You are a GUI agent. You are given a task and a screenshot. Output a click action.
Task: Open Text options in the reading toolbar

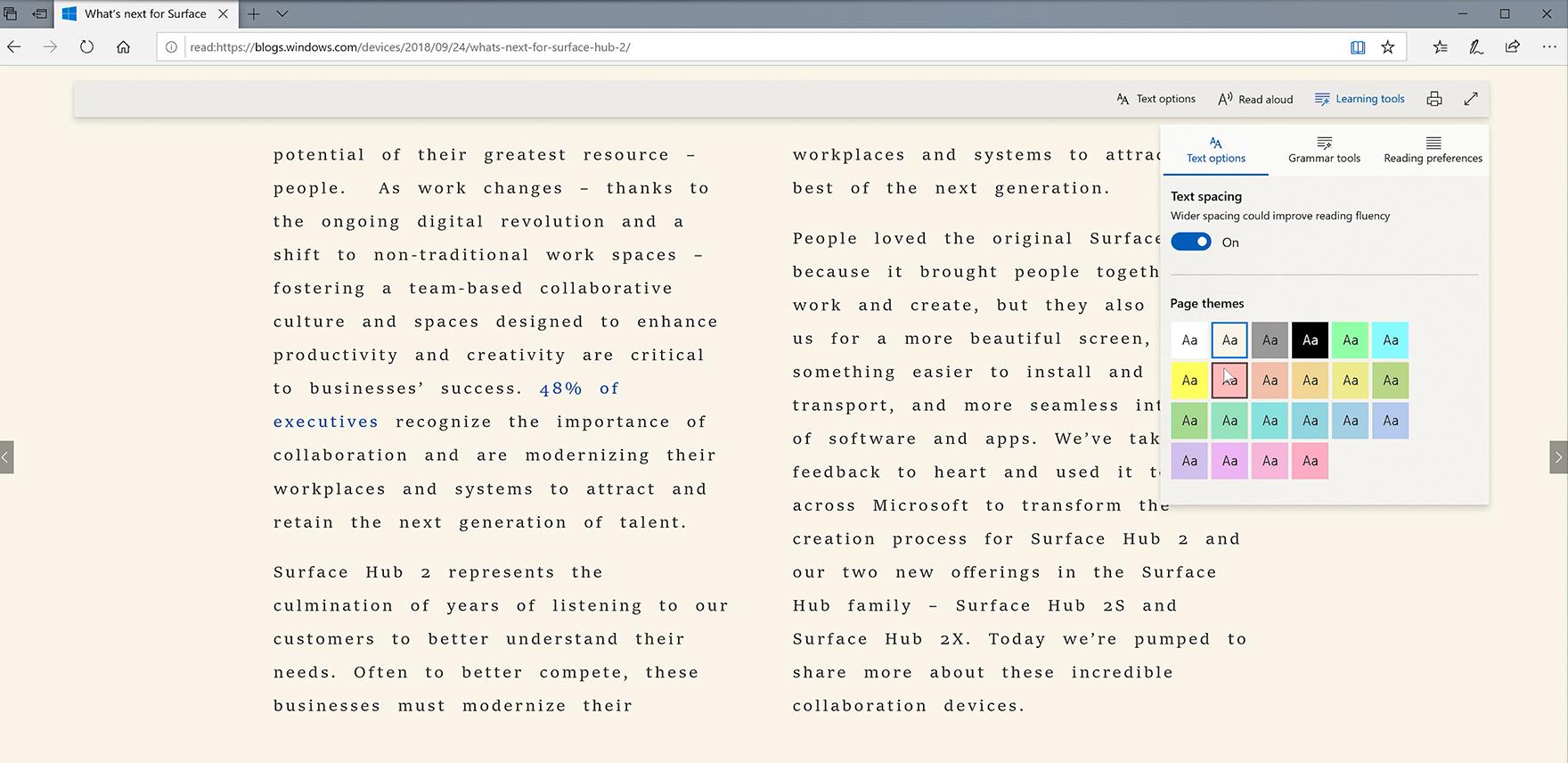(1156, 99)
